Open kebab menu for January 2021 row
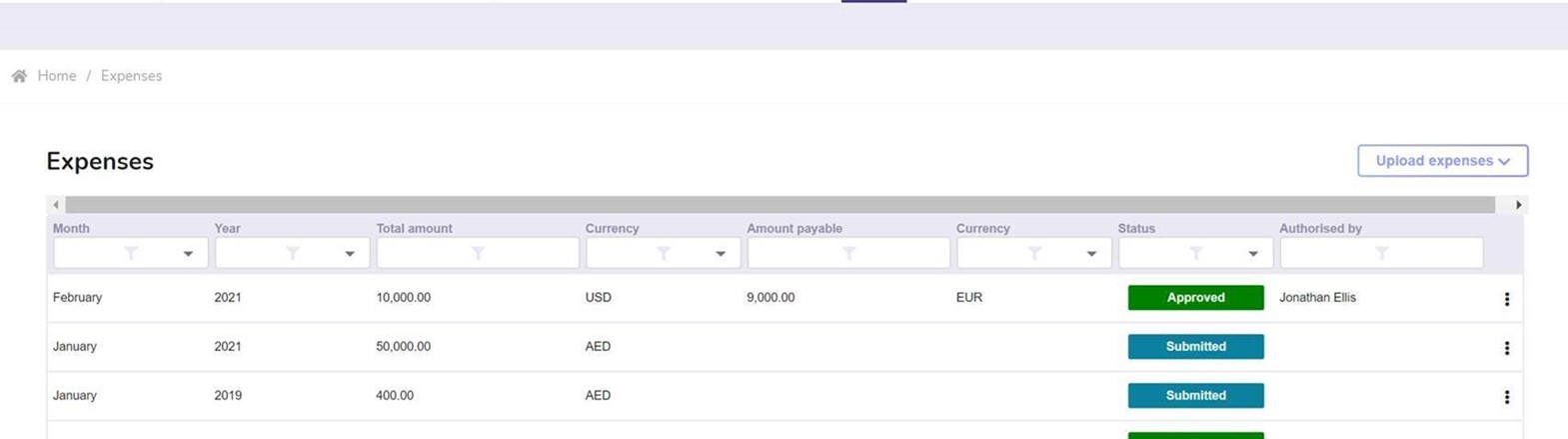Image resolution: width=1568 pixels, height=439 pixels. point(1506,348)
